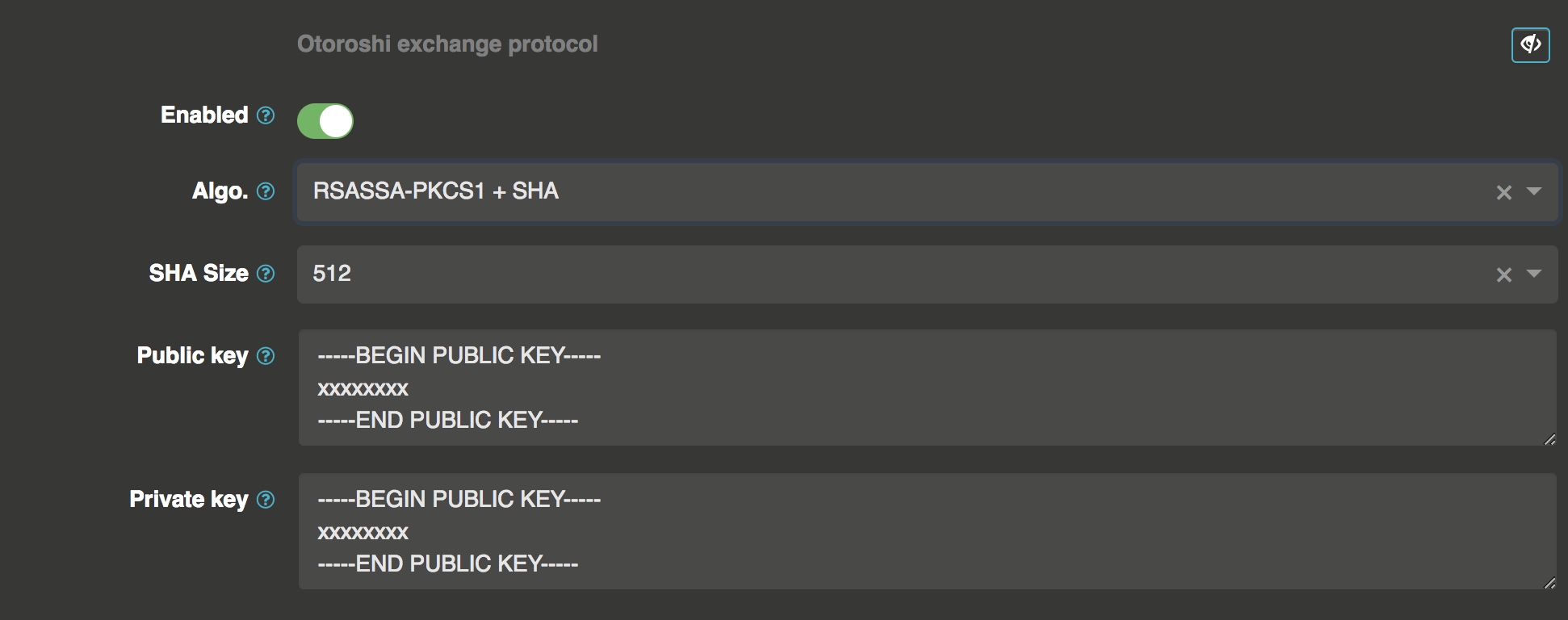This screenshot has height=620, width=1568.
Task: Expand the Algo. dropdown arrow
Action: tap(1534, 191)
